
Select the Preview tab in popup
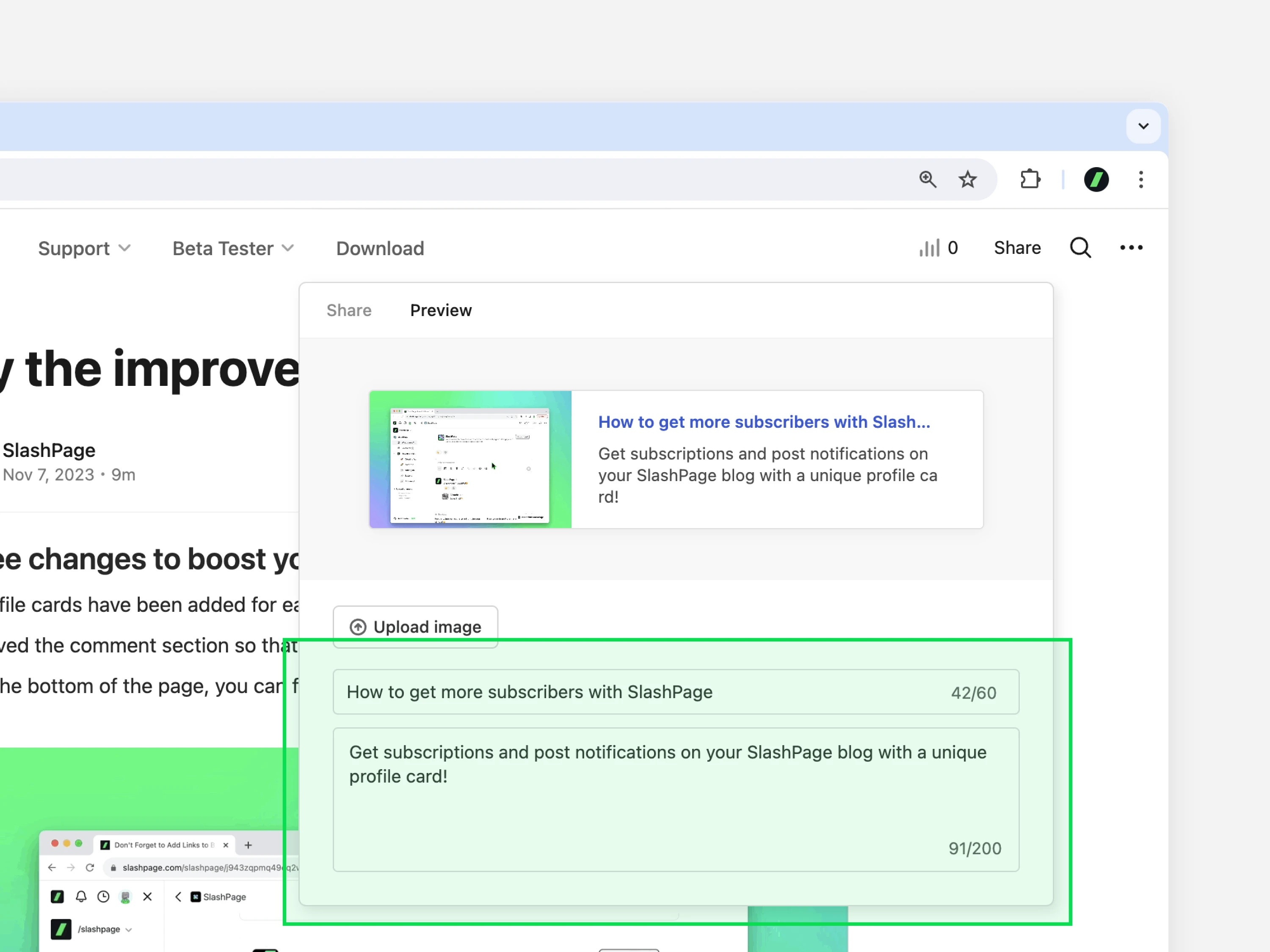click(441, 311)
